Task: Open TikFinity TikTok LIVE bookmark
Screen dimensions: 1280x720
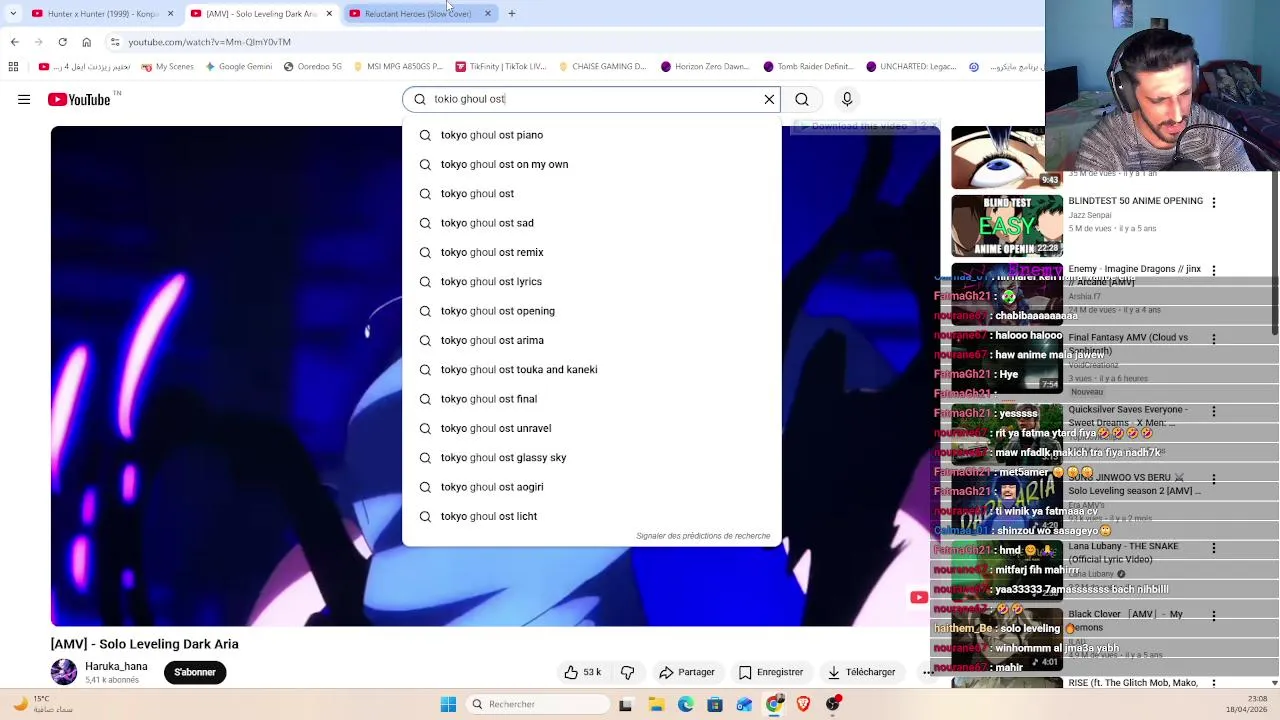Action: pos(501,67)
